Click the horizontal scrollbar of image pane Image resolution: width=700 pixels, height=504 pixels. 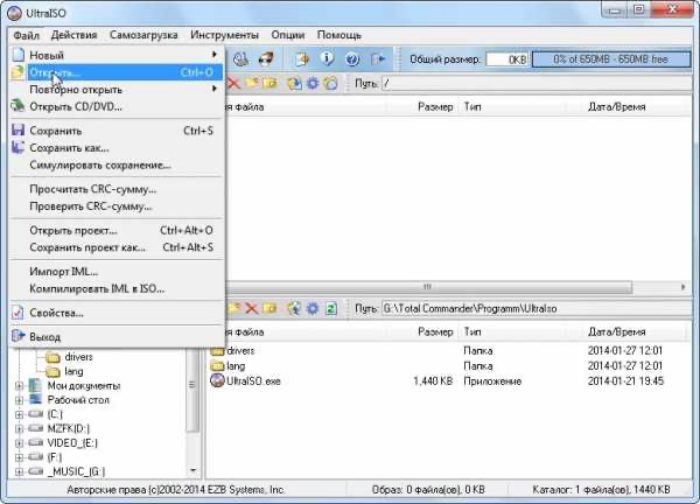pyautogui.click(x=429, y=287)
